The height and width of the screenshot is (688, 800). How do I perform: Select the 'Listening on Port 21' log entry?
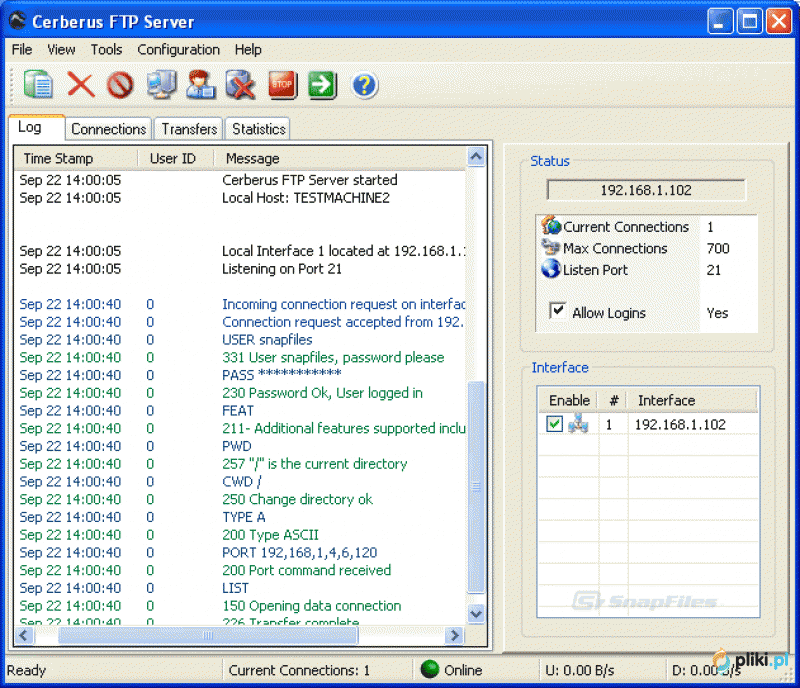pyautogui.click(x=240, y=268)
